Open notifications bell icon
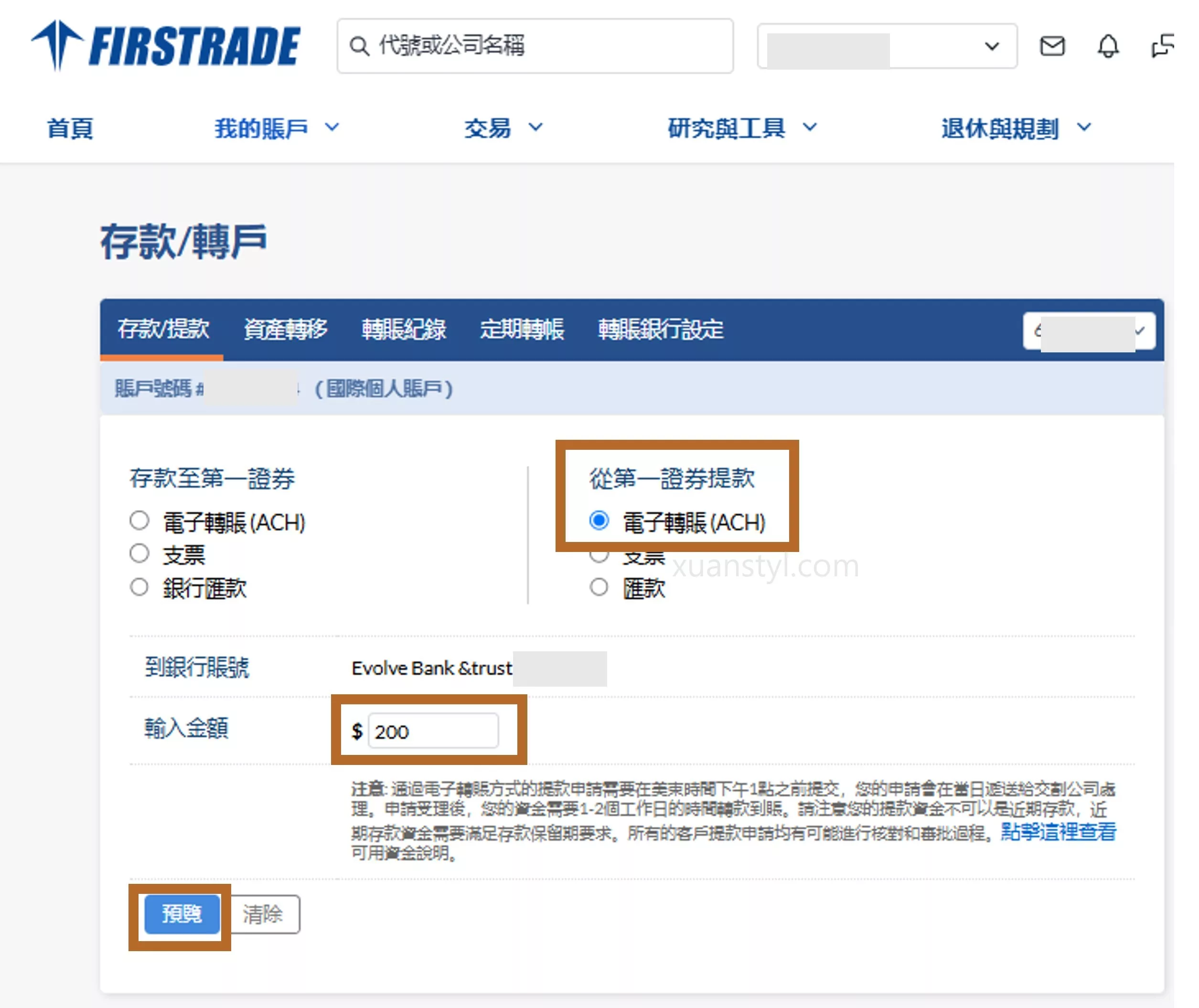Viewport: 1199px width, 1008px height. pos(1108,46)
